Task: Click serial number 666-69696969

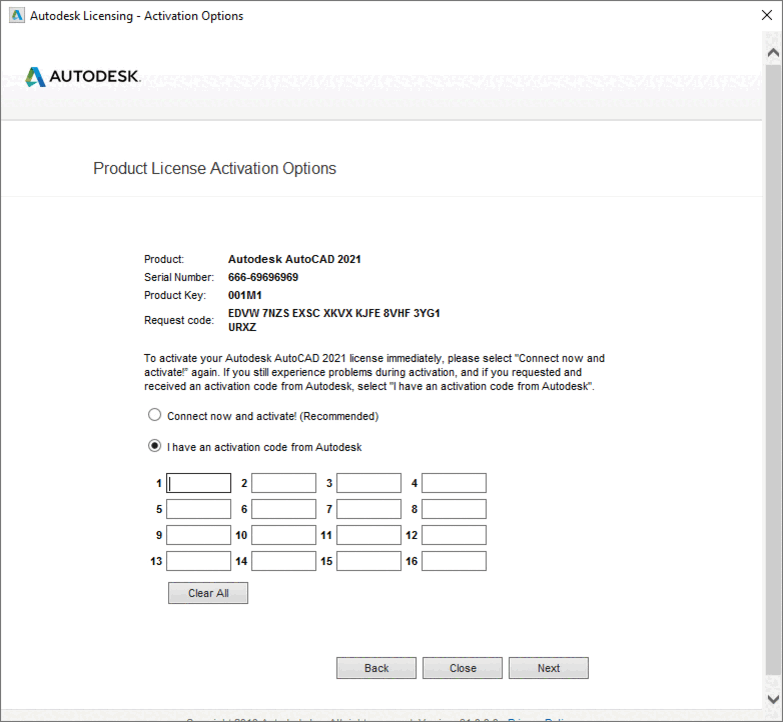Action: [x=263, y=277]
